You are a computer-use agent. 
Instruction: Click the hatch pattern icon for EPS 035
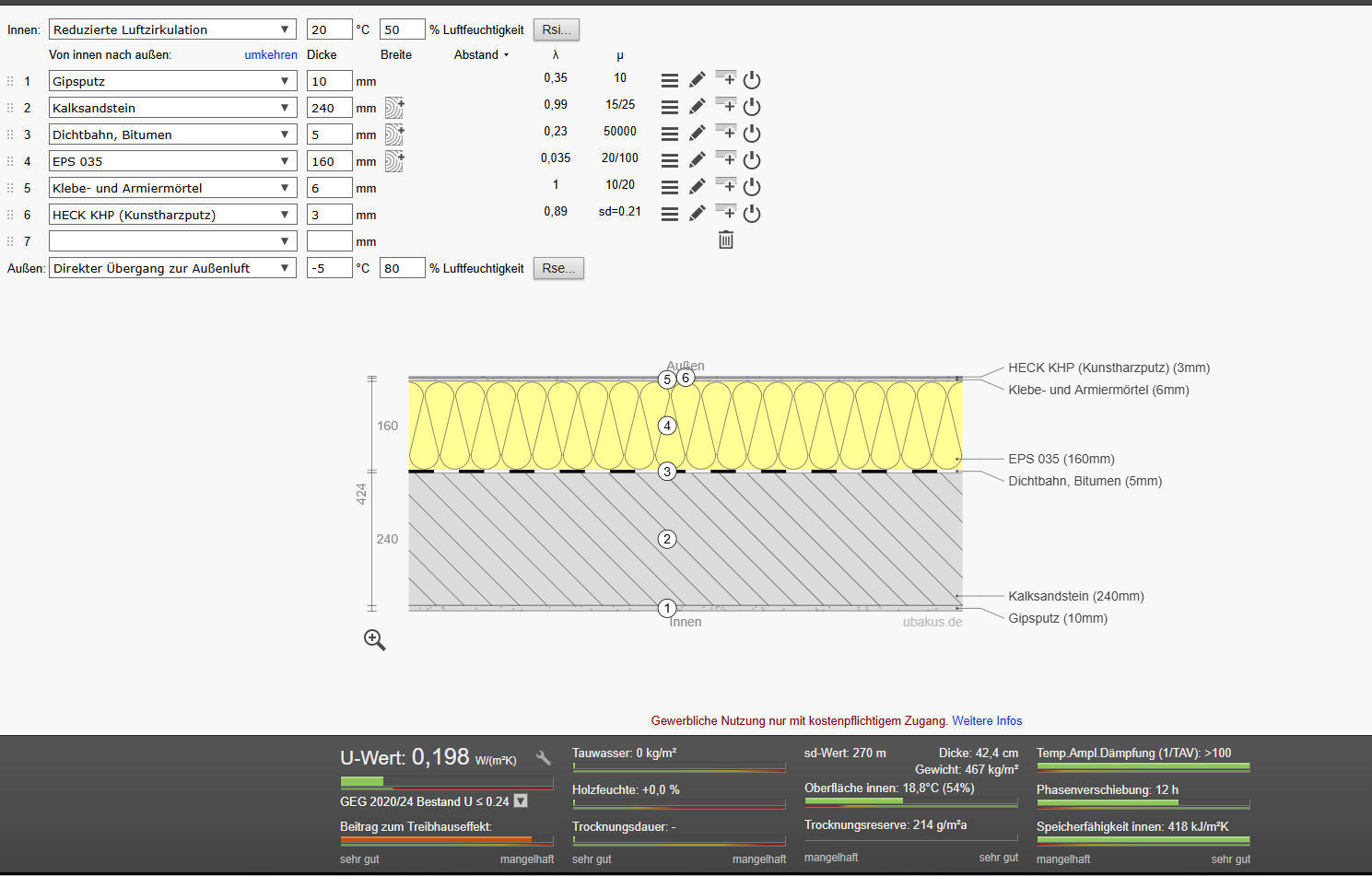(394, 161)
